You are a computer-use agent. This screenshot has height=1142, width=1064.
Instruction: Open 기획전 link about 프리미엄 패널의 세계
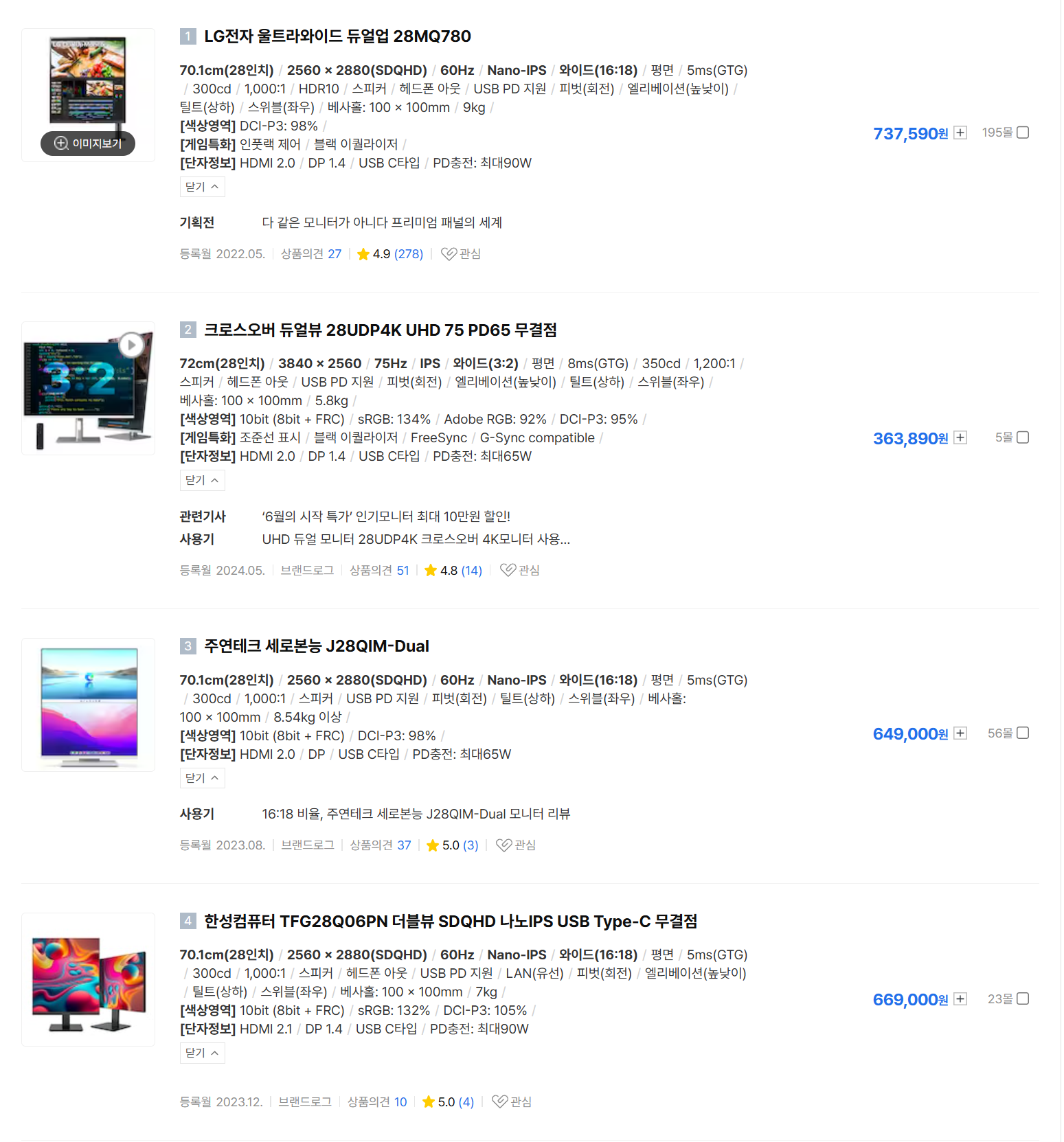pos(382,222)
